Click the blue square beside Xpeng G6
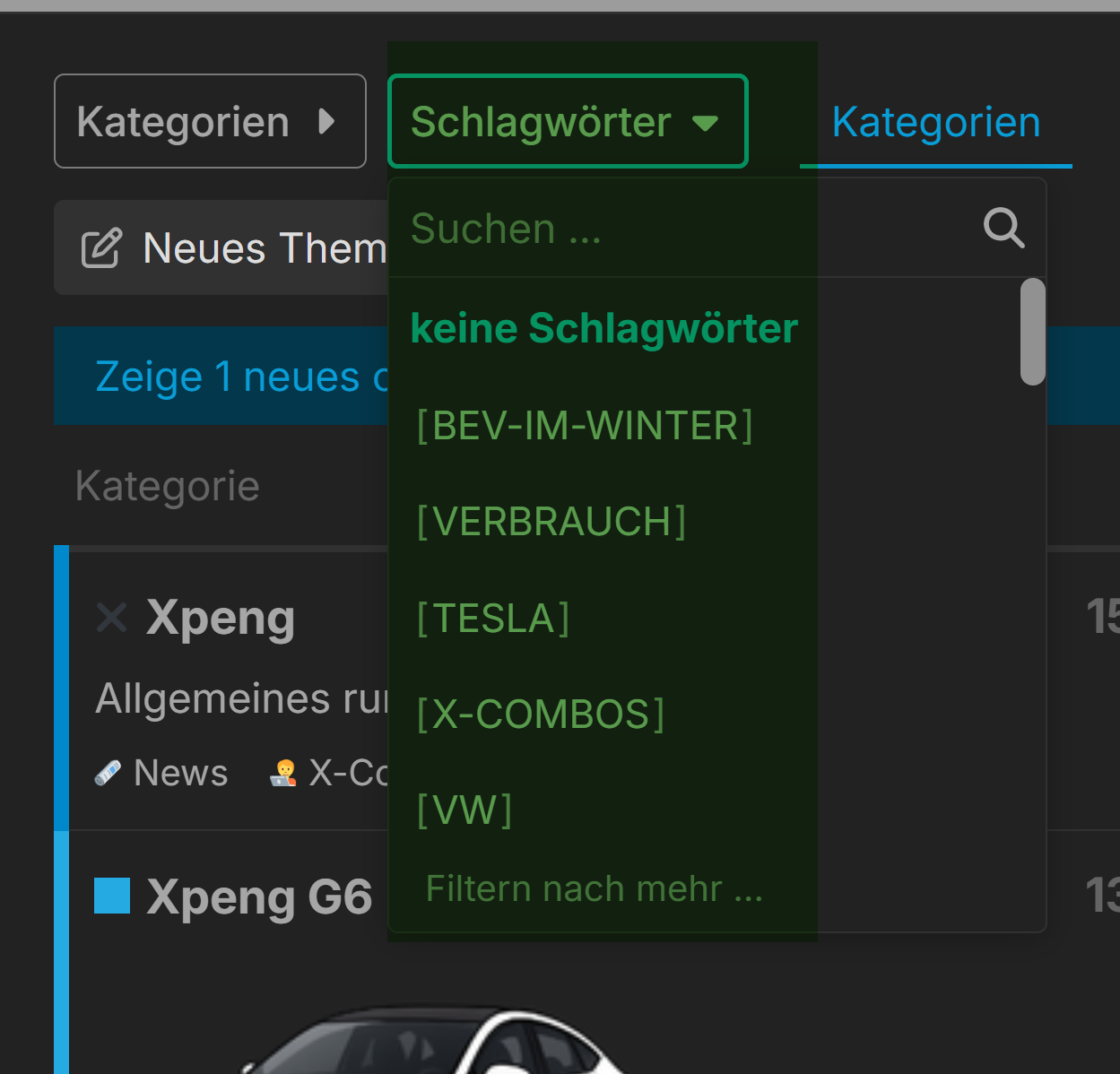 point(112,896)
